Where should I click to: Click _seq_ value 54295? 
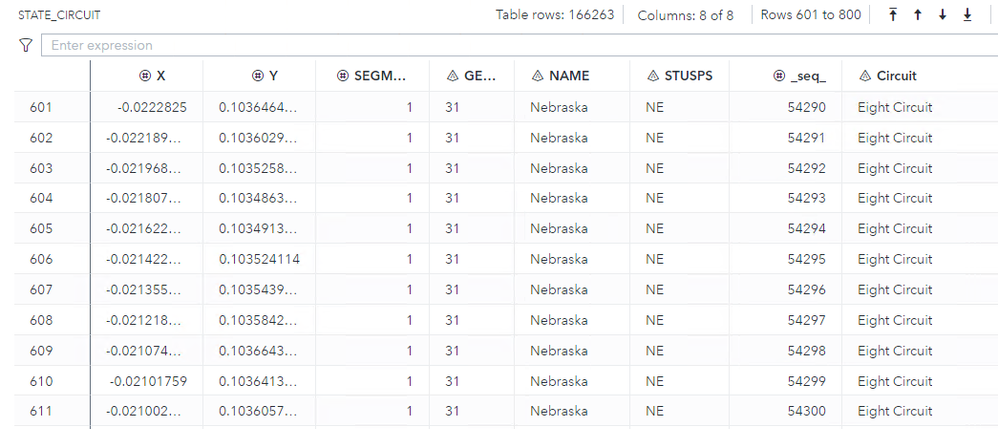pyautogui.click(x=806, y=260)
